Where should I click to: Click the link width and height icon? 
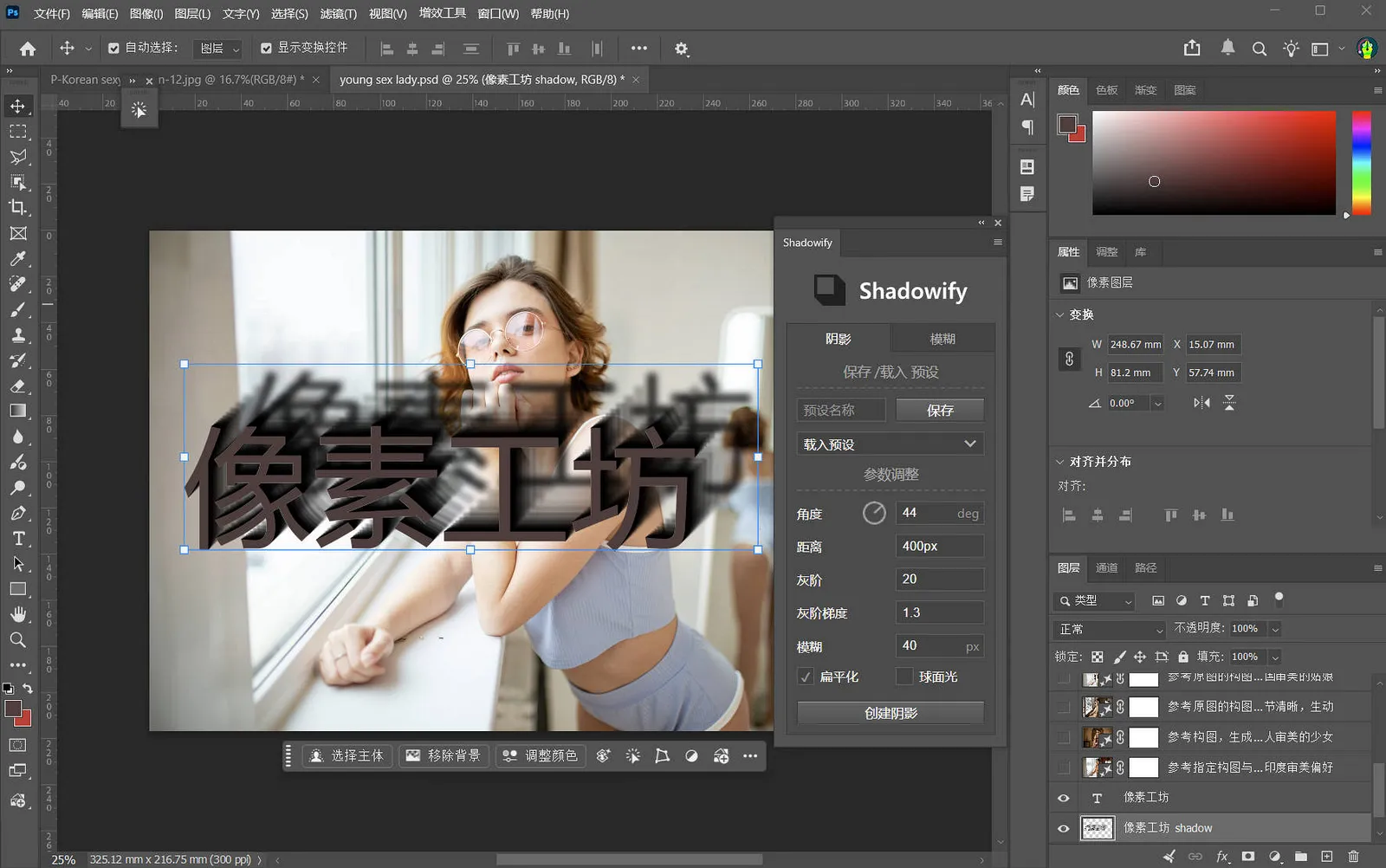coord(1069,359)
